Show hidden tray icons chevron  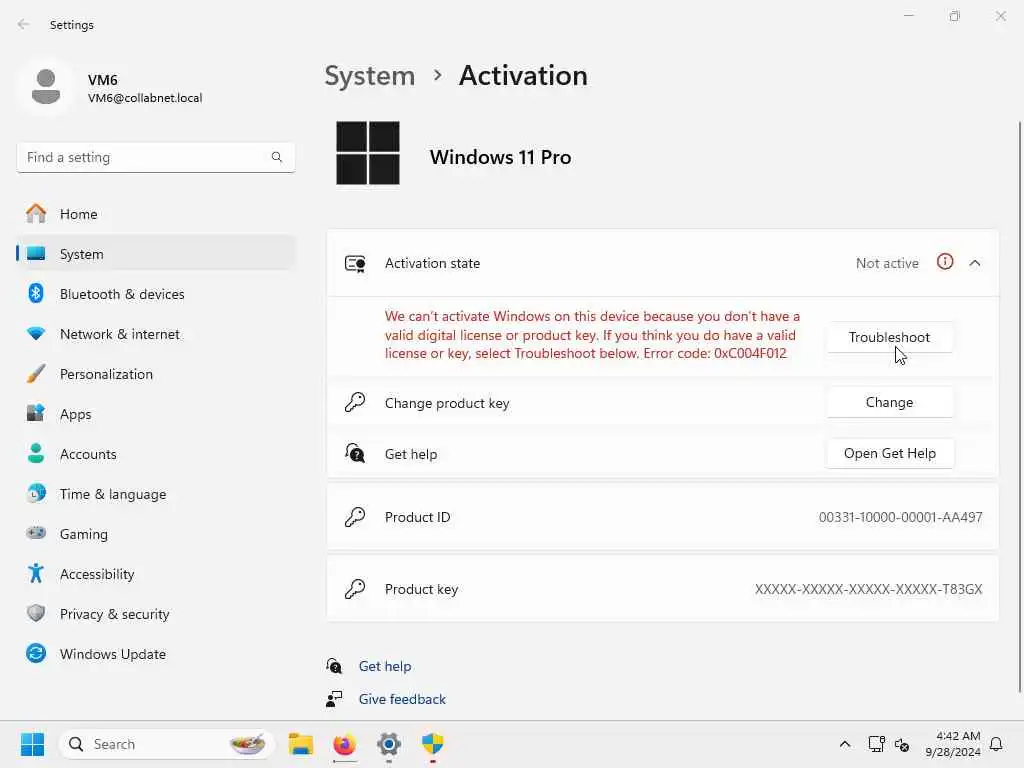pos(844,744)
